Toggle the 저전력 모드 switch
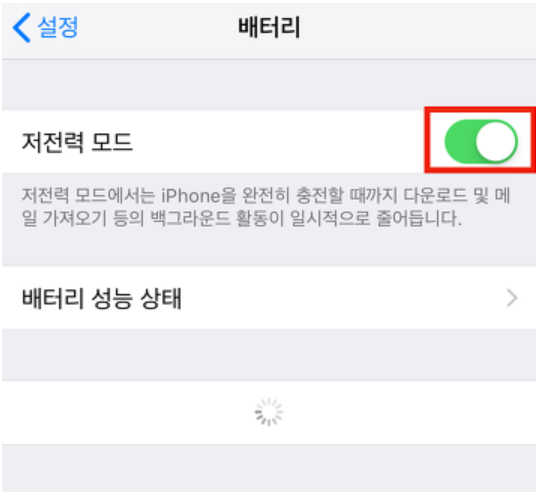The width and height of the screenshot is (537, 495). coord(481,141)
